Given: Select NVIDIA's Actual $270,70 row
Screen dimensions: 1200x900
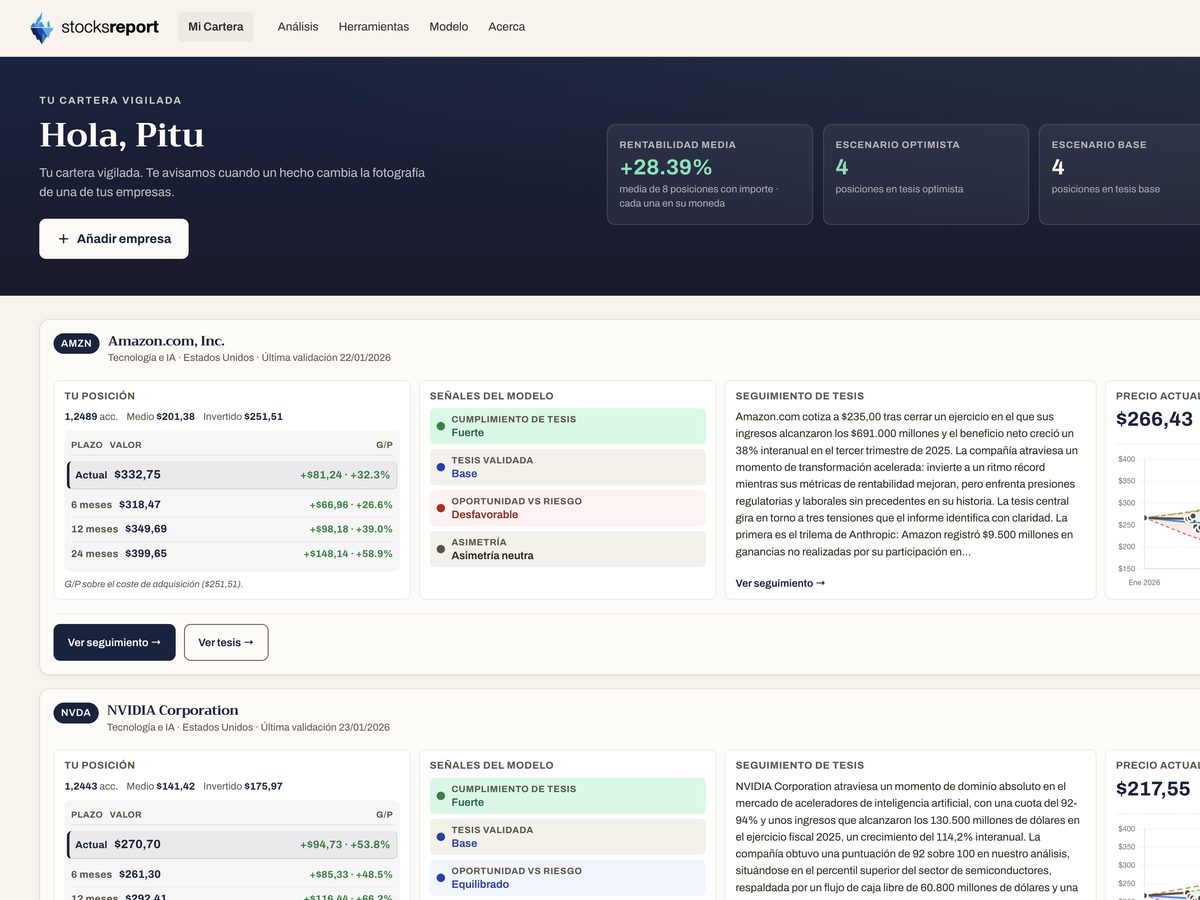Looking at the screenshot, I should (x=232, y=845).
